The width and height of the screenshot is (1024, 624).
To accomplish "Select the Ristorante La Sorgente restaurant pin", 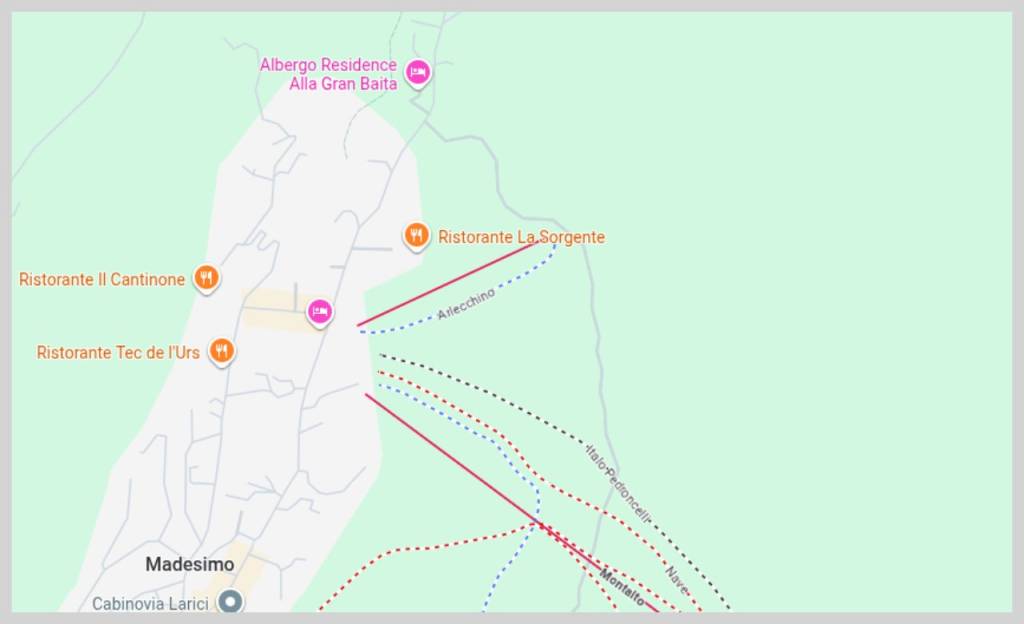I will pos(417,235).
